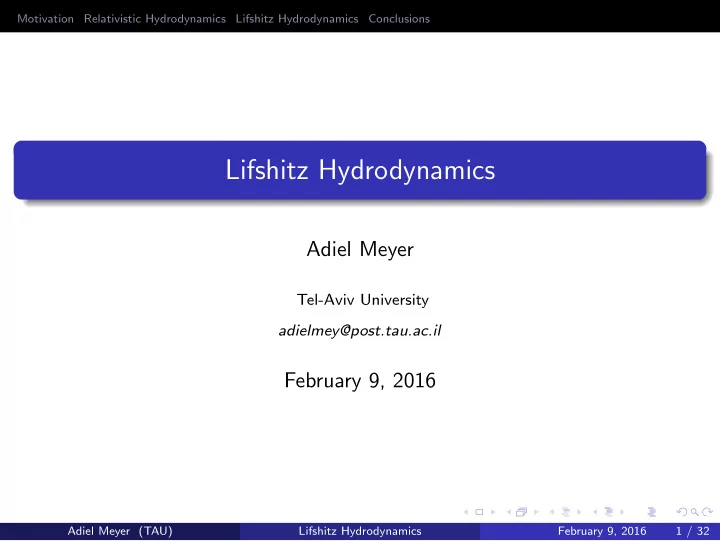Click previous slide arrow in navigation bar
The height and width of the screenshot is (541, 720).
pyautogui.click(x=466, y=512)
